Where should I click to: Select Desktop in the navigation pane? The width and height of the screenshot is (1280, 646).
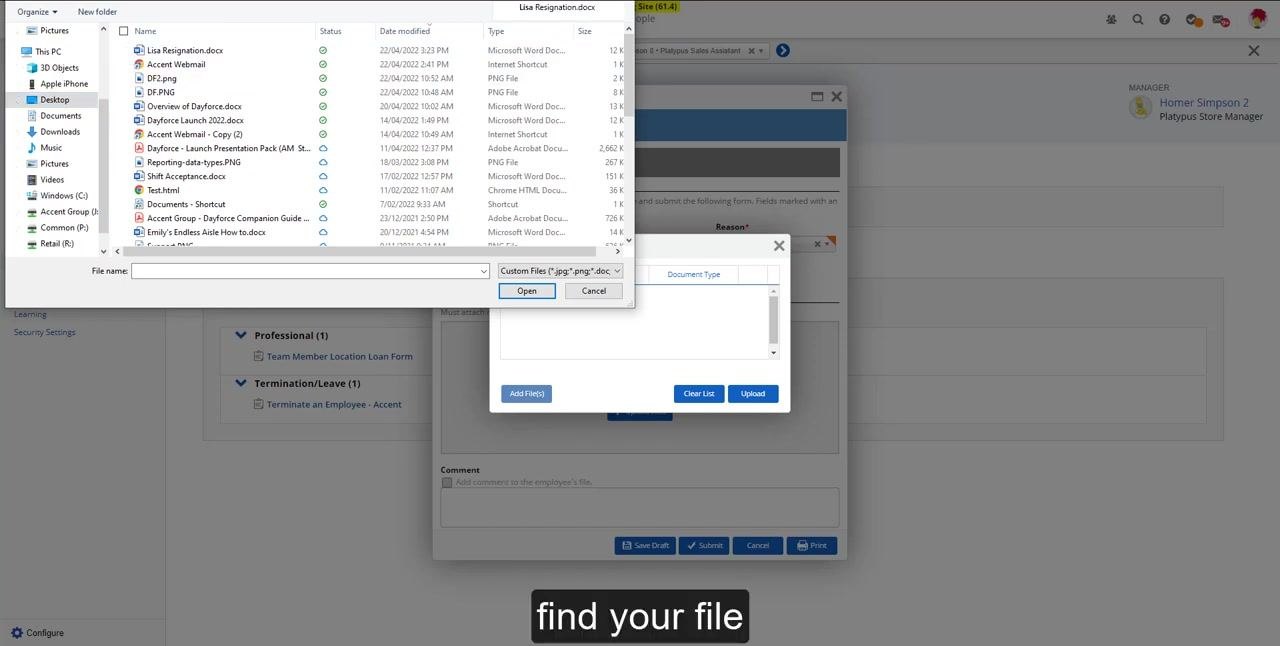[x=55, y=100]
